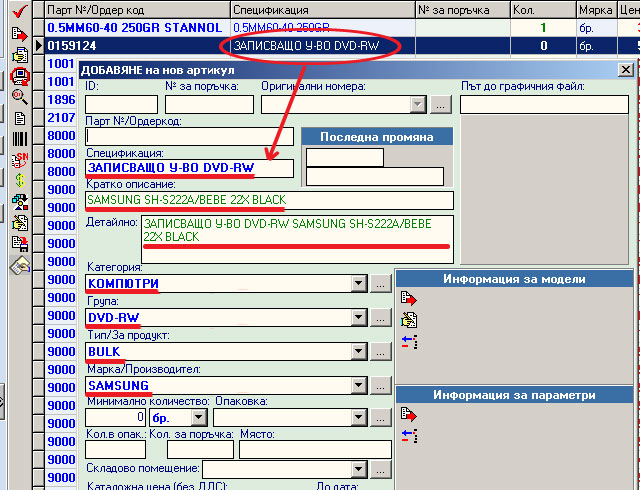Click the ... button next to Марка/Производител
The height and width of the screenshot is (490, 640).
tap(380, 385)
